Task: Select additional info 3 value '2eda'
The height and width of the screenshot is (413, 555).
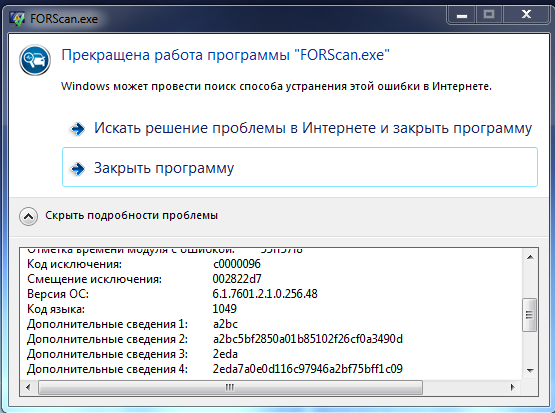Action: 225,354
